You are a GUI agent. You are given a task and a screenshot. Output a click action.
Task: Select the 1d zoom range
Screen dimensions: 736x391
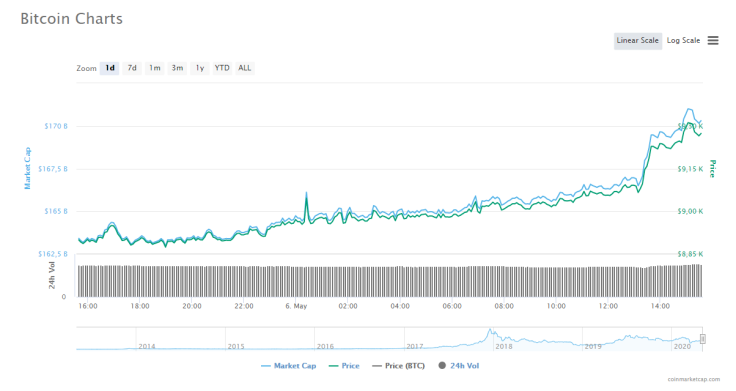pos(110,68)
